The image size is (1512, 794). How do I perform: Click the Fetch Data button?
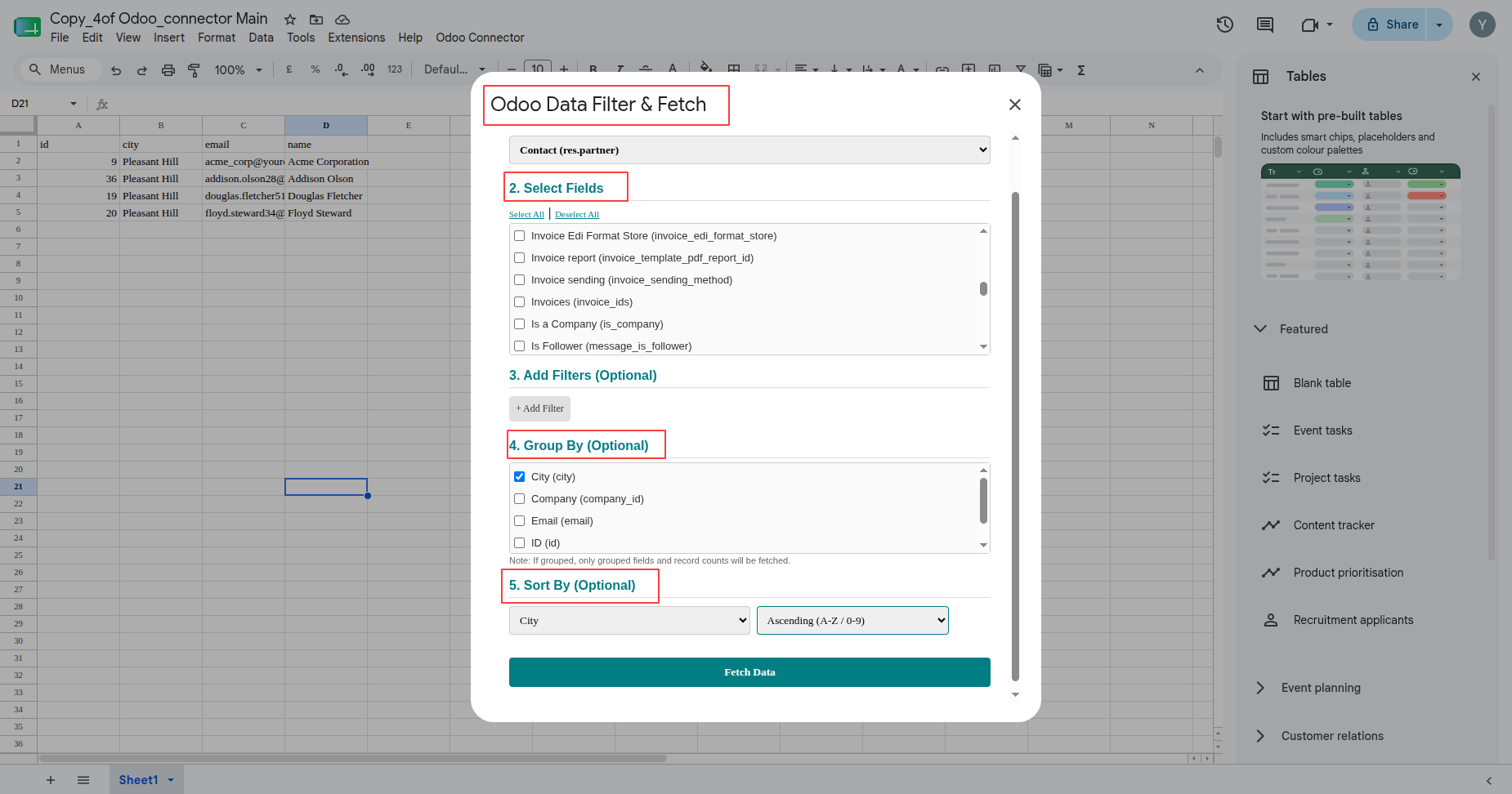click(749, 672)
